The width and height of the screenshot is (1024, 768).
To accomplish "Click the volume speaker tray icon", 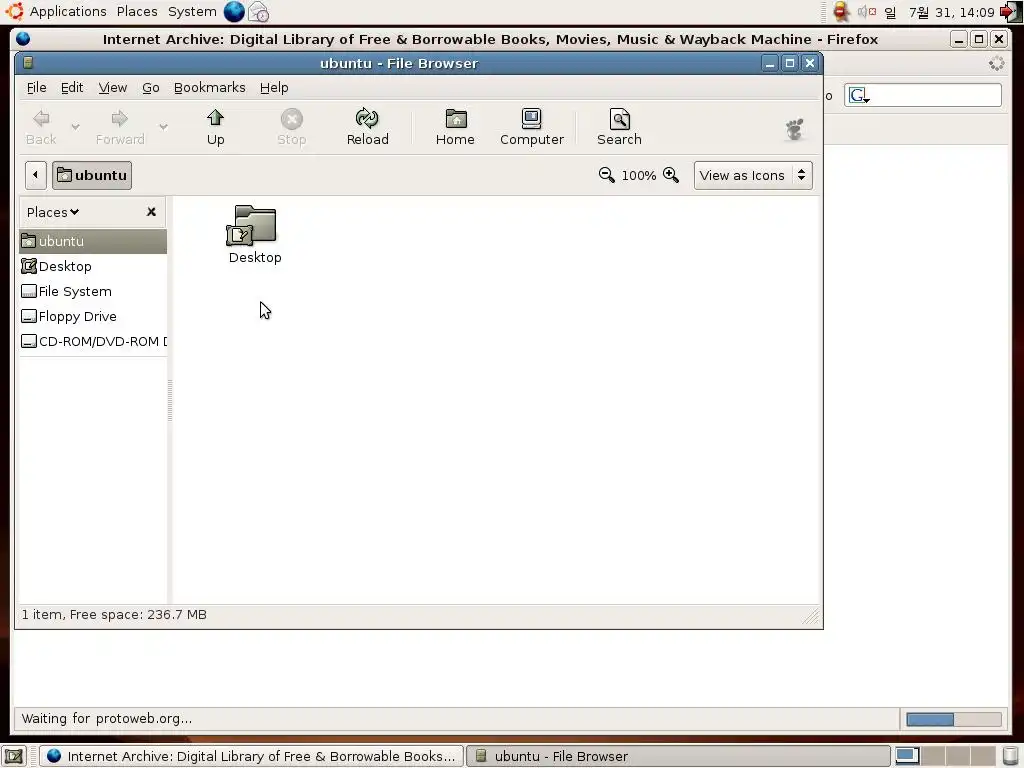I will click(x=867, y=11).
